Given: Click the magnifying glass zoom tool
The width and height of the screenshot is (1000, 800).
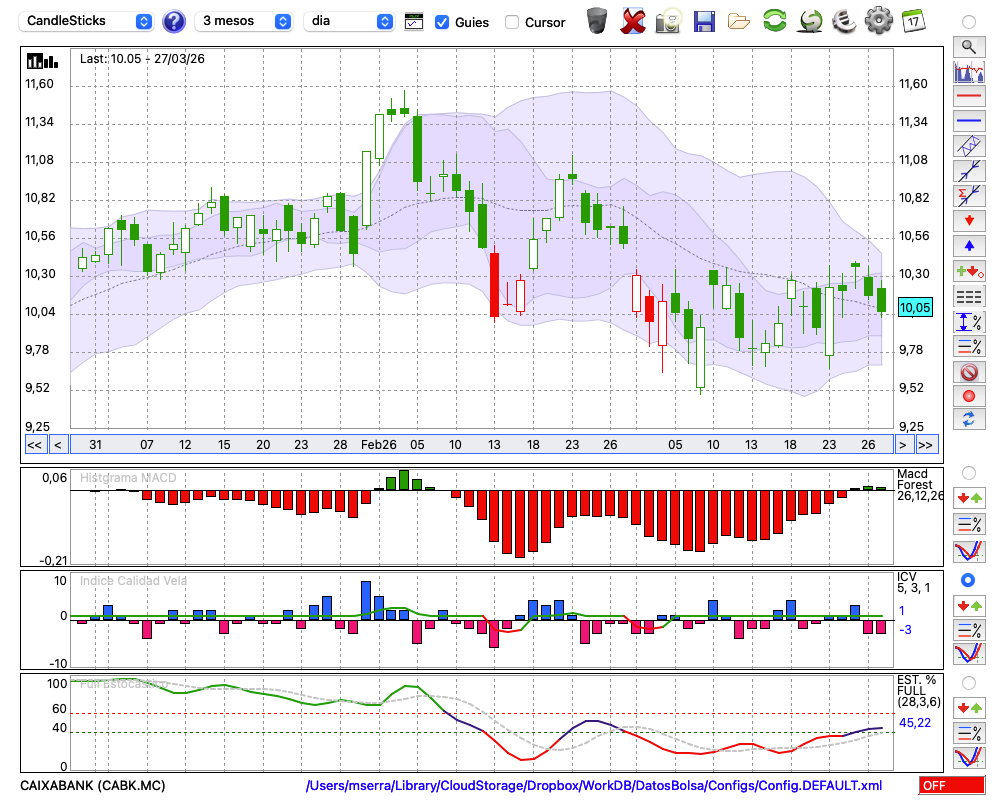Looking at the screenshot, I should click(x=968, y=46).
